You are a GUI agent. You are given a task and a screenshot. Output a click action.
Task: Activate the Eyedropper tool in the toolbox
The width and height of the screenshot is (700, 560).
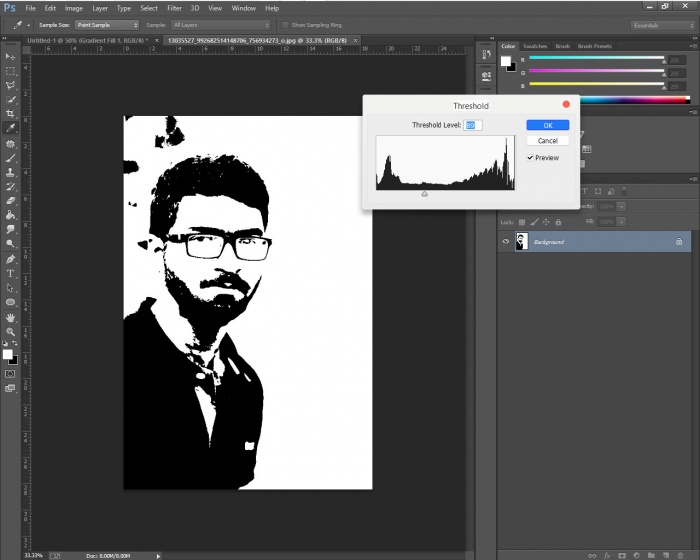(11, 129)
